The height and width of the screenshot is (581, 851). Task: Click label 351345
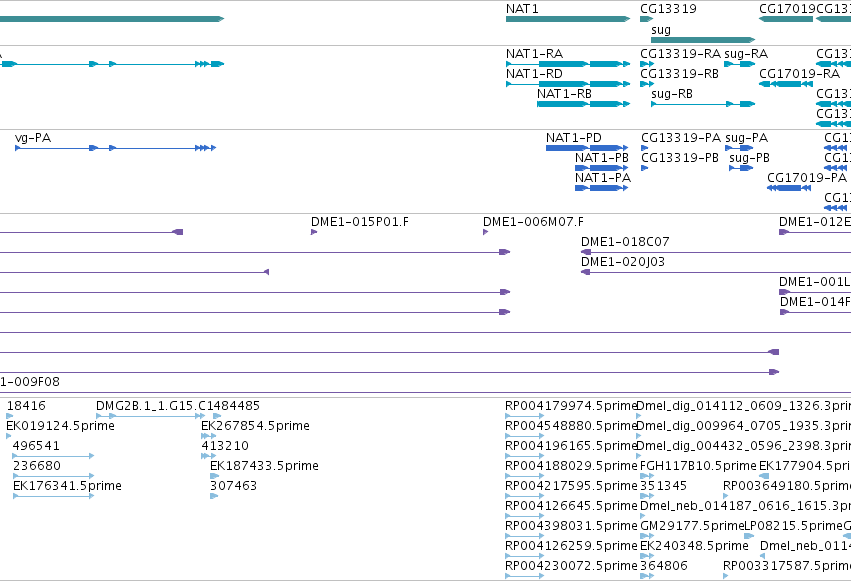coord(663,486)
